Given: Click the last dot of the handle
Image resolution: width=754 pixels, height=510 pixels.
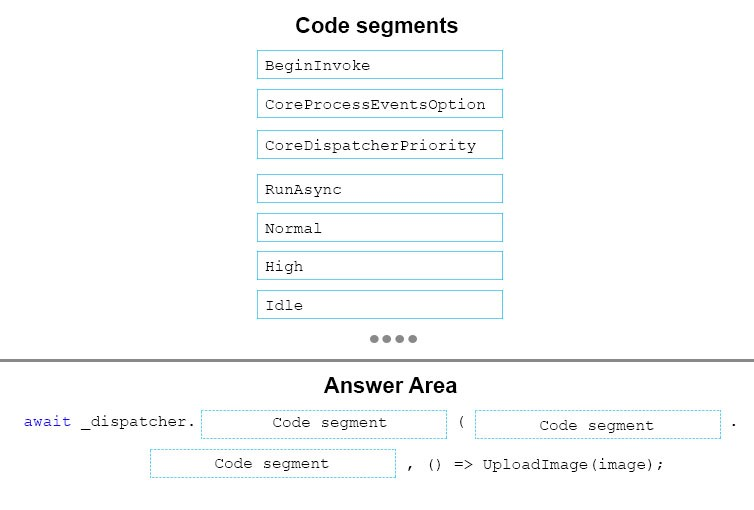Looking at the screenshot, I should [x=413, y=339].
